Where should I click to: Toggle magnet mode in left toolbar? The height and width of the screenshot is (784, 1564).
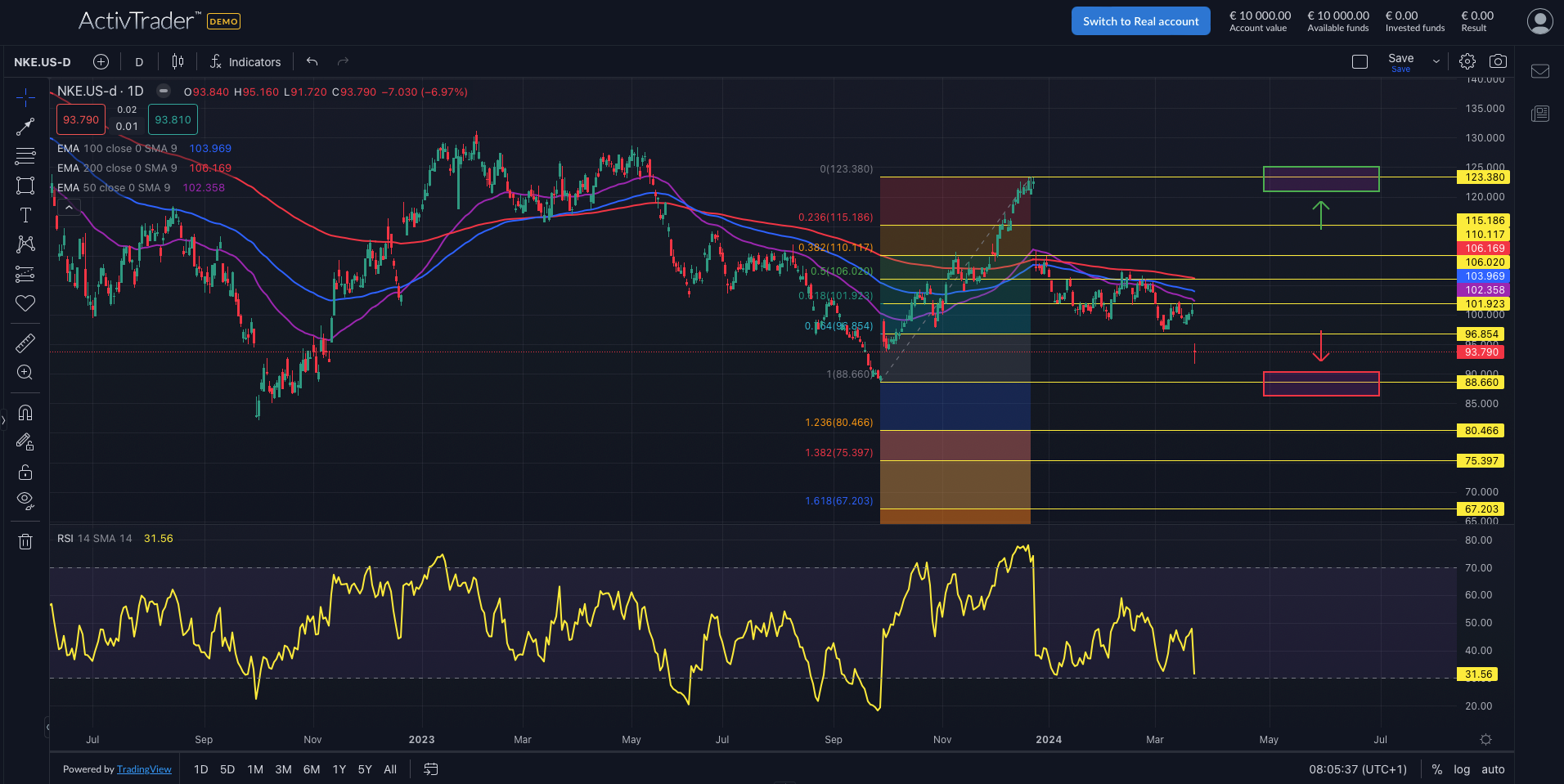coord(25,412)
